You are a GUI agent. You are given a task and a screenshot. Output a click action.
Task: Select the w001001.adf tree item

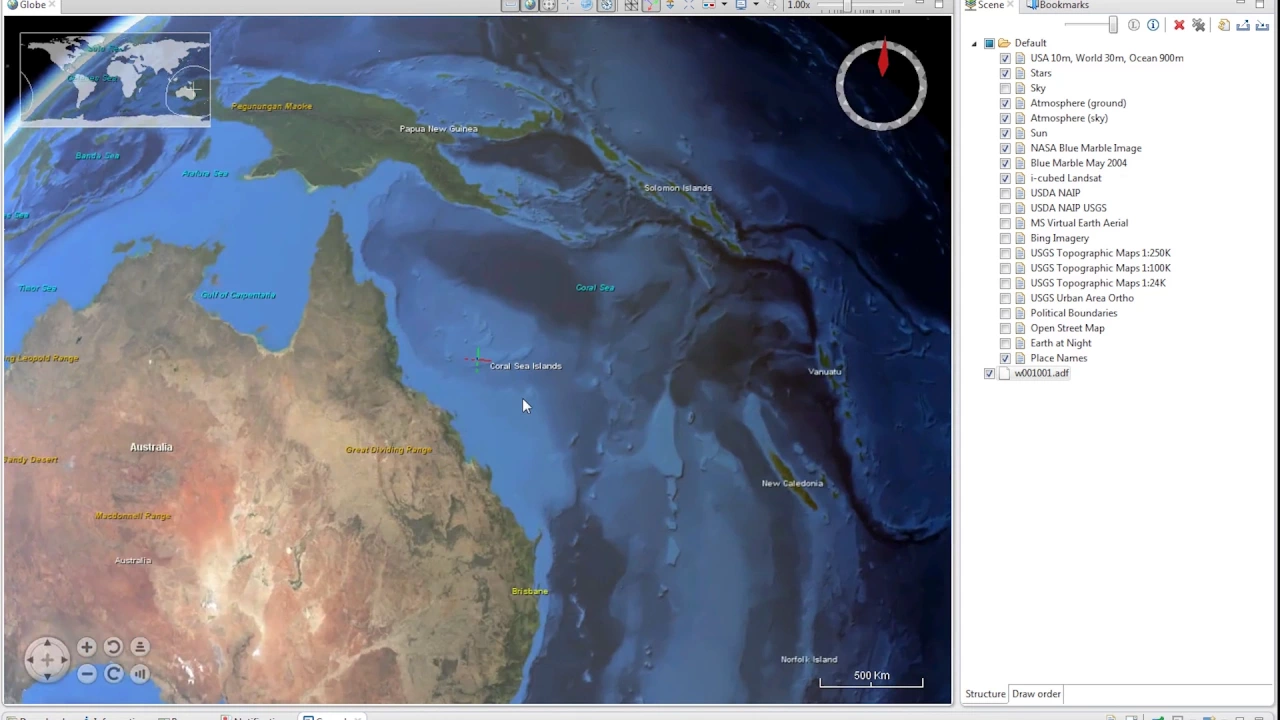coord(1041,373)
